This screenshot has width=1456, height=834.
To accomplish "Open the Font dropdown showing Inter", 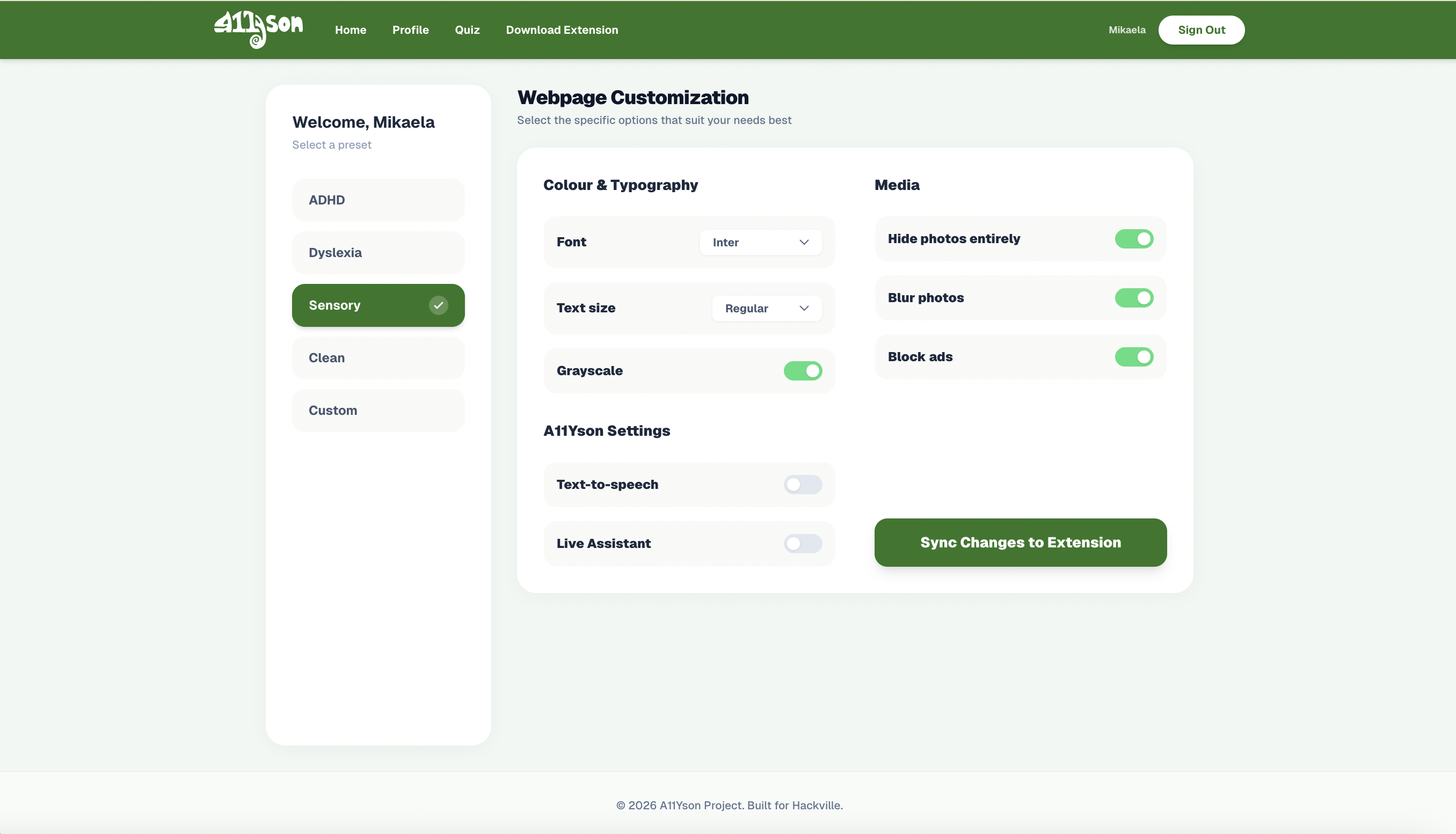I will 760,242.
